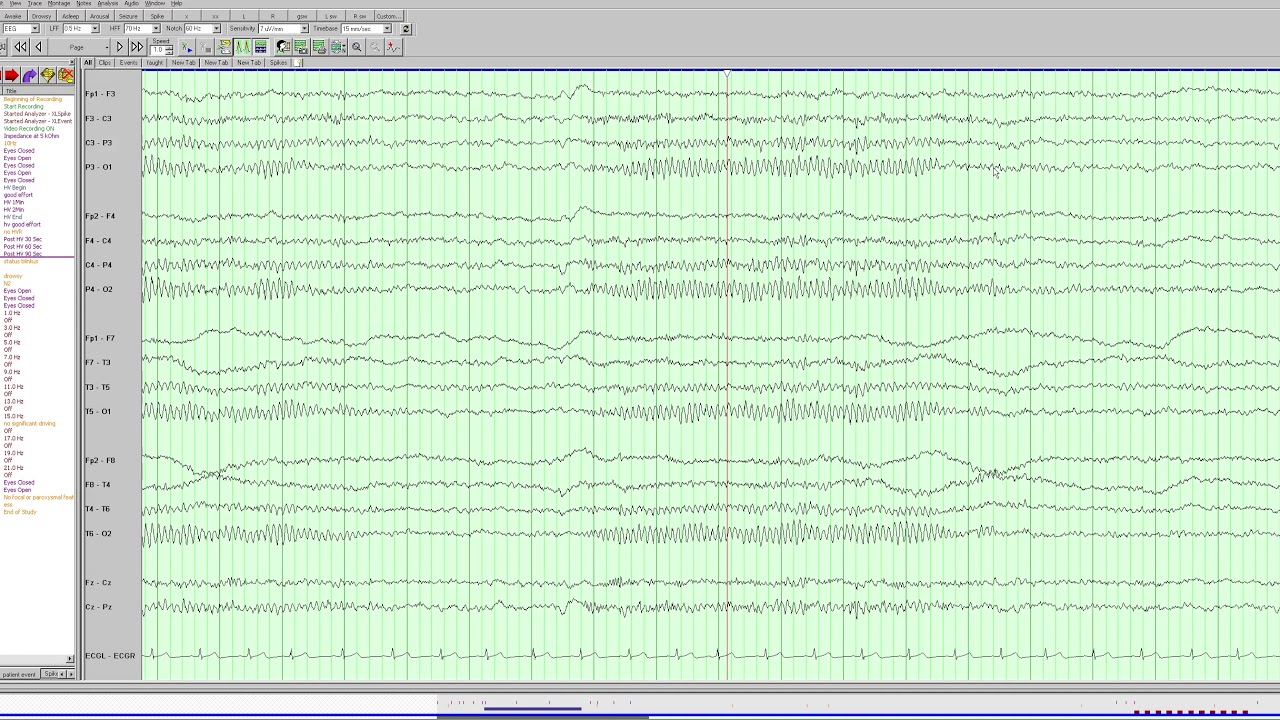1280x720 pixels.
Task: Switch to the All tab
Action: tap(88, 63)
